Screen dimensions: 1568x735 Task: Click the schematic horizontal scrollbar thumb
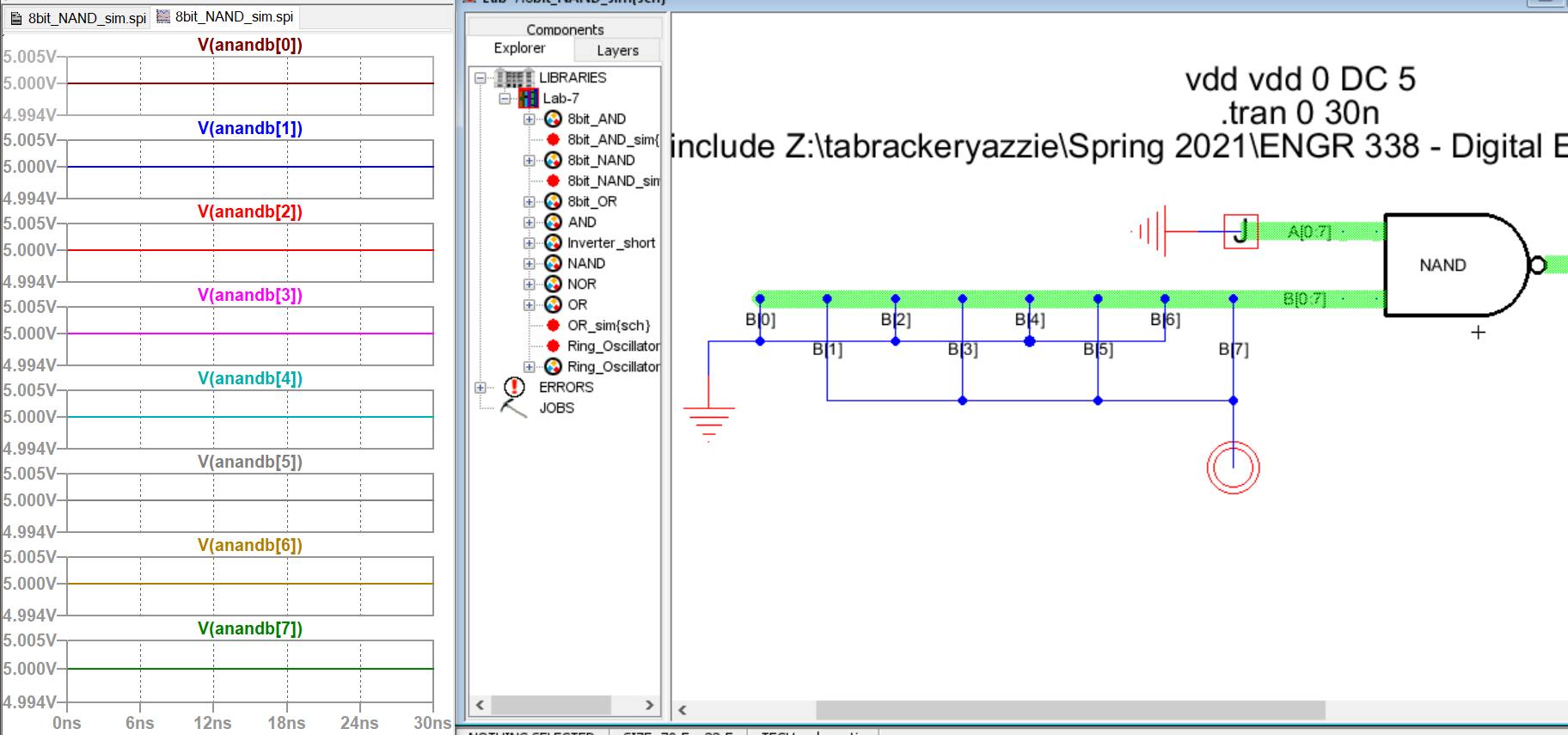pos(1069,710)
